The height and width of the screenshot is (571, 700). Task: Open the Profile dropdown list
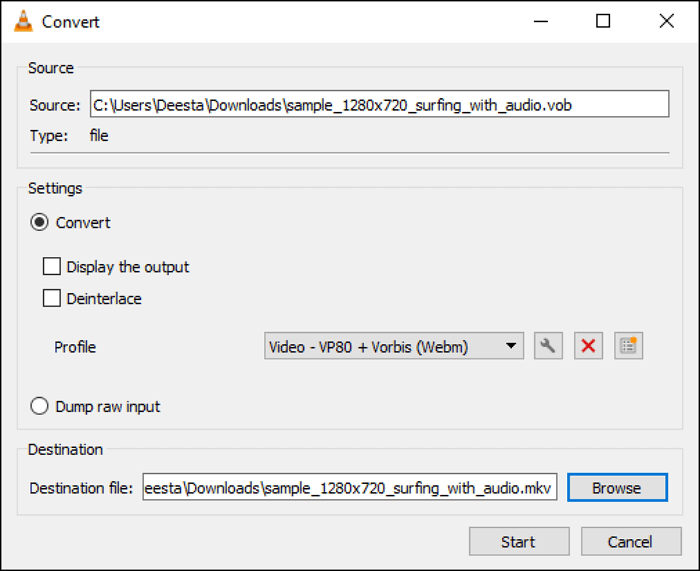[393, 347]
